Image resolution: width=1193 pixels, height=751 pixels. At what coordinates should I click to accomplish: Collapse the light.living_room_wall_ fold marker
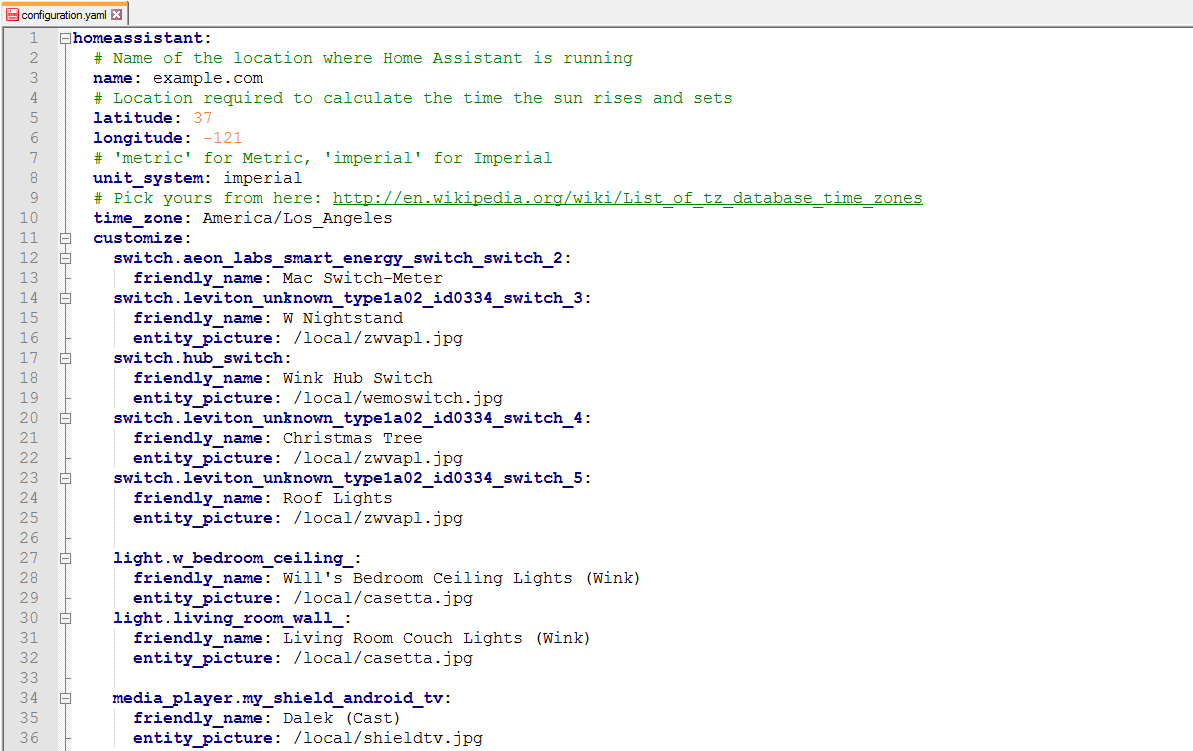pyautogui.click(x=64, y=618)
